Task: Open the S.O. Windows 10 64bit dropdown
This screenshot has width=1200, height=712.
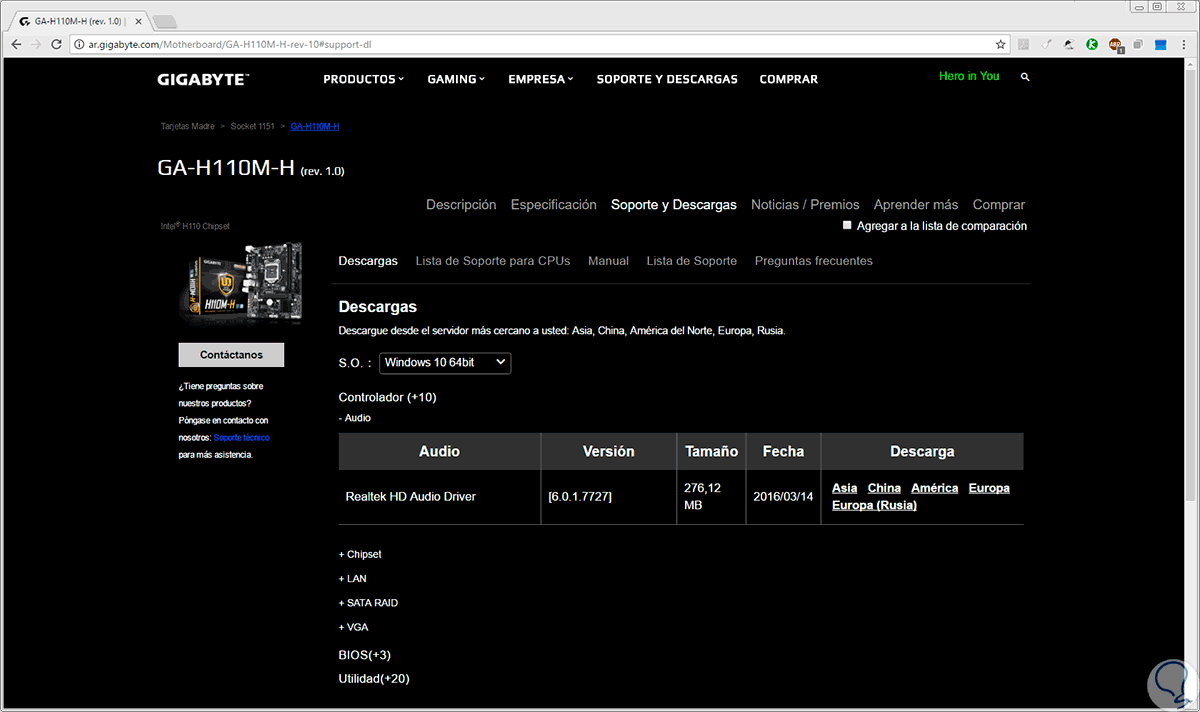Action: pos(445,363)
